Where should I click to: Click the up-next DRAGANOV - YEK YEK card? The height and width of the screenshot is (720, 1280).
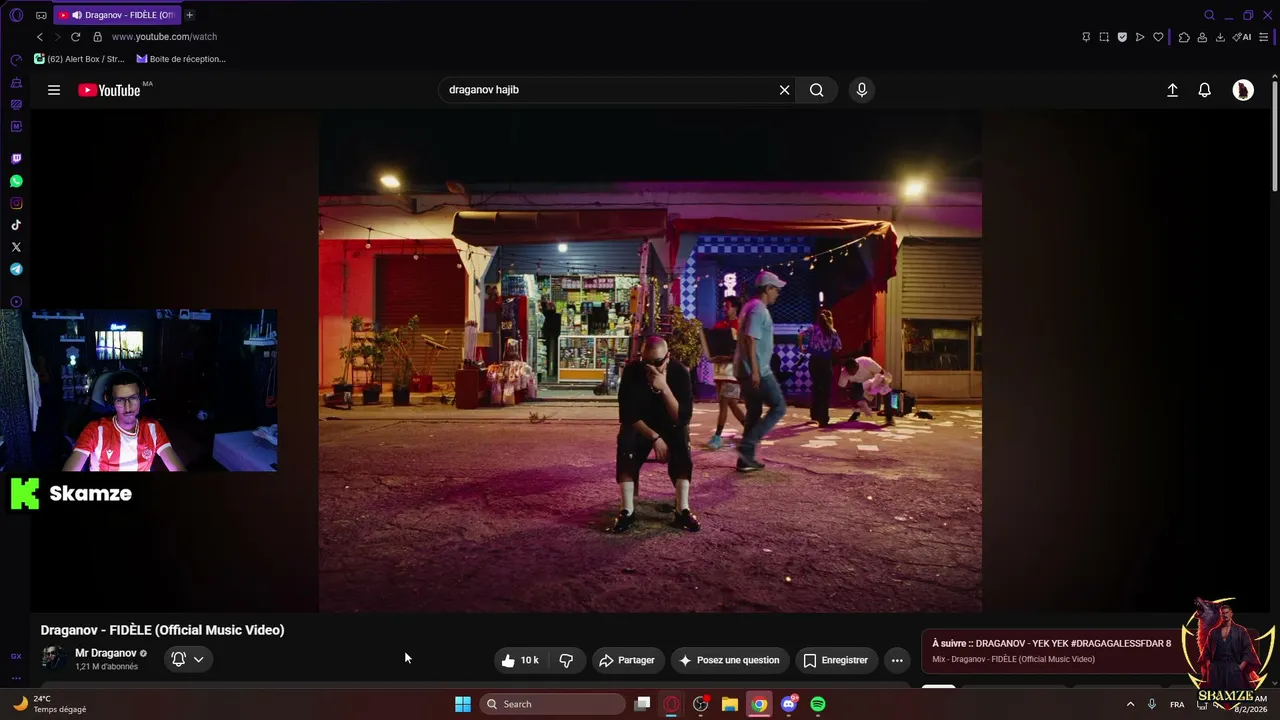tap(1050, 651)
